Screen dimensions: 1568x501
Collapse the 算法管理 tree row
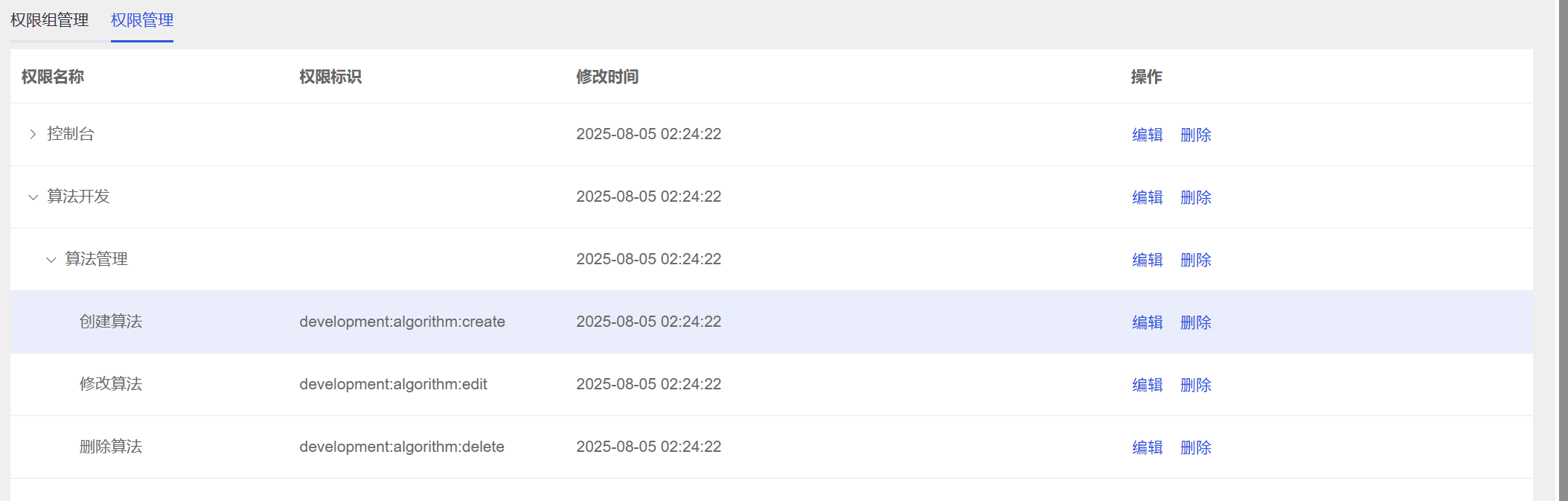click(51, 260)
